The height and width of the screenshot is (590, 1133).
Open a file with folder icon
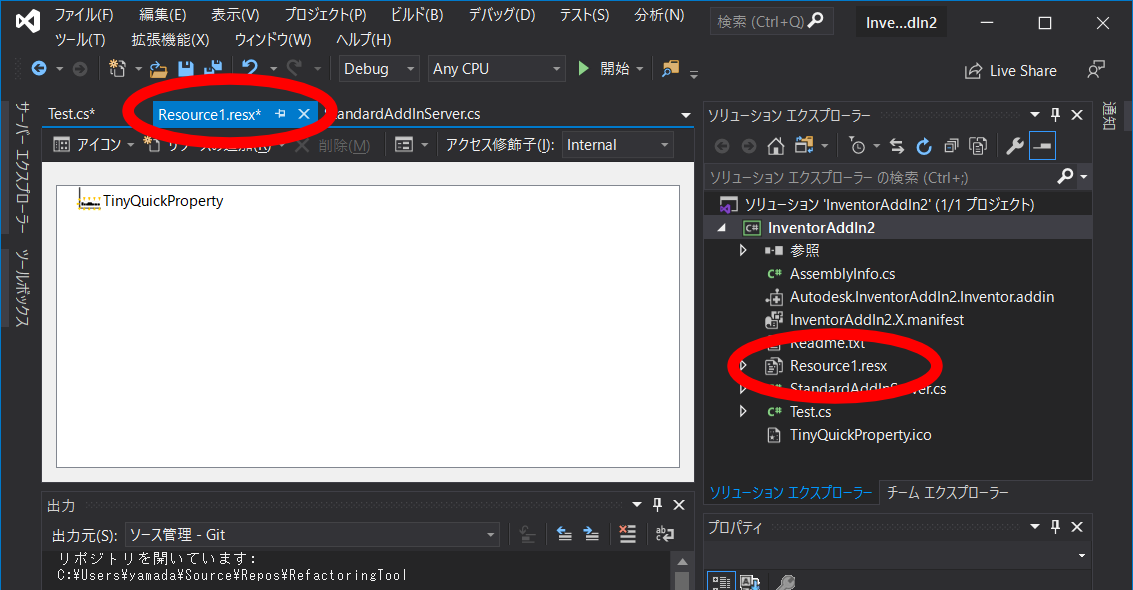158,69
